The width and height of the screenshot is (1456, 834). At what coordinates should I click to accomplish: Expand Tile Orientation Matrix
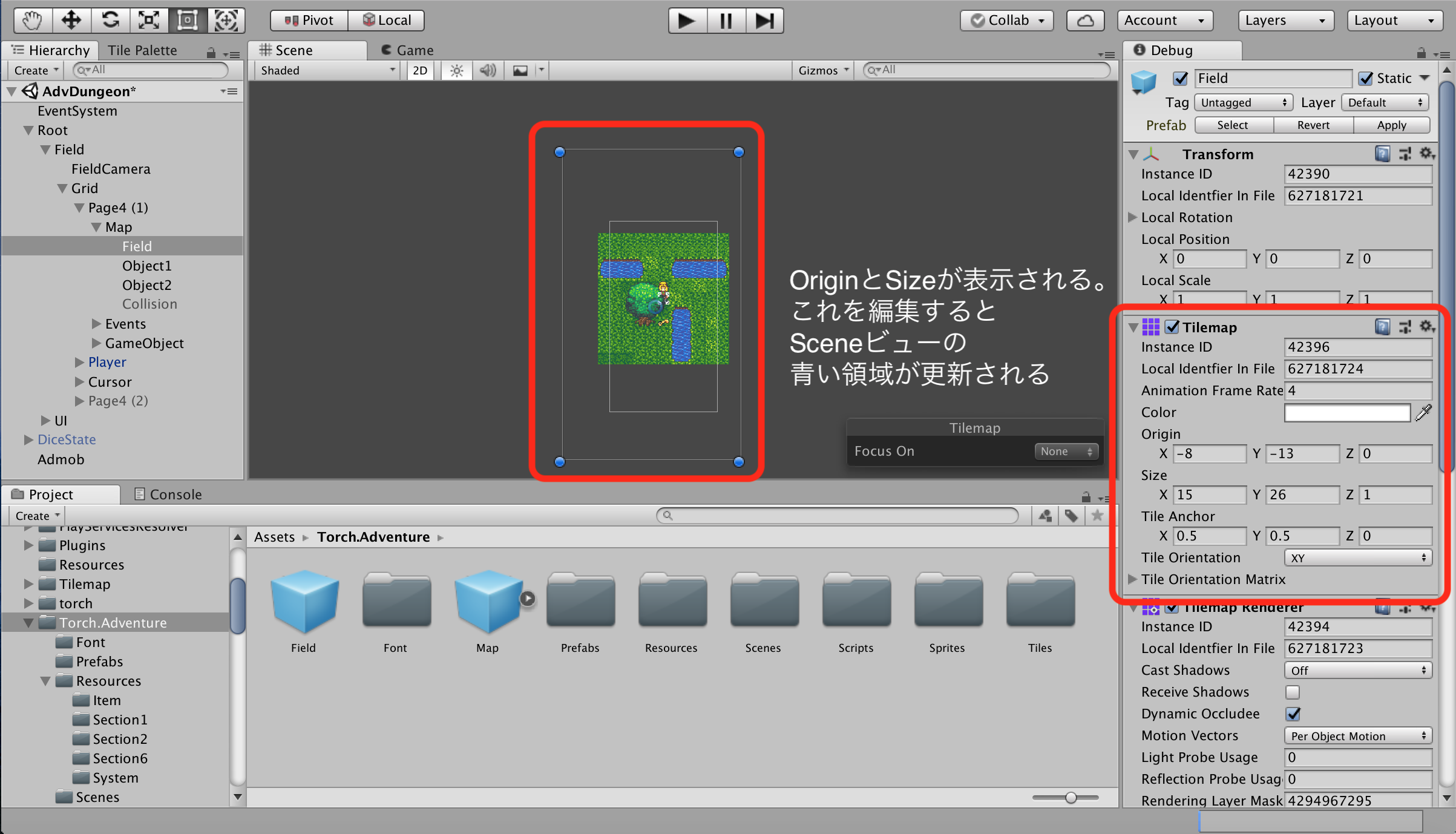pyautogui.click(x=1132, y=579)
